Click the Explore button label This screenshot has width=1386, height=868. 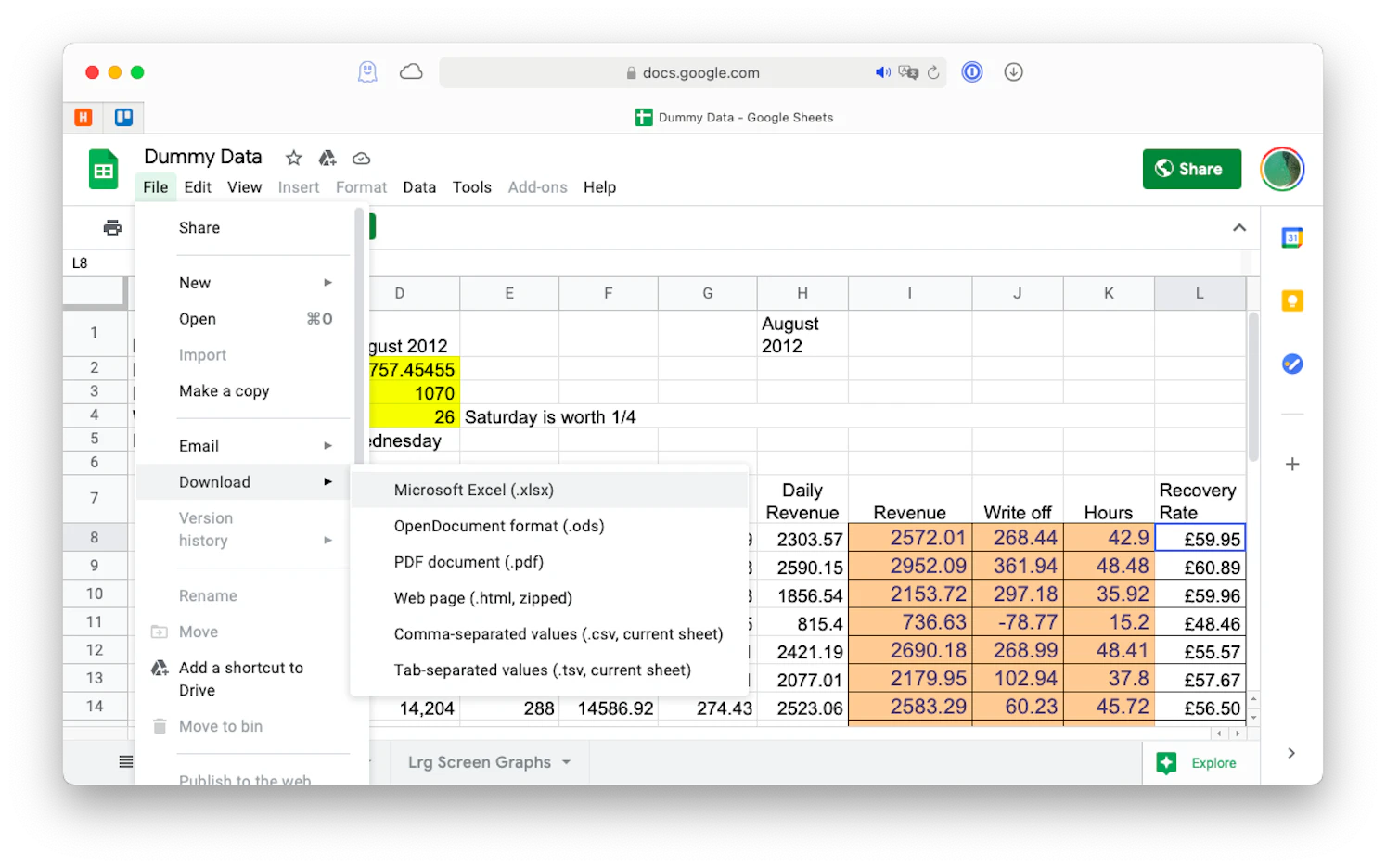(x=1213, y=763)
